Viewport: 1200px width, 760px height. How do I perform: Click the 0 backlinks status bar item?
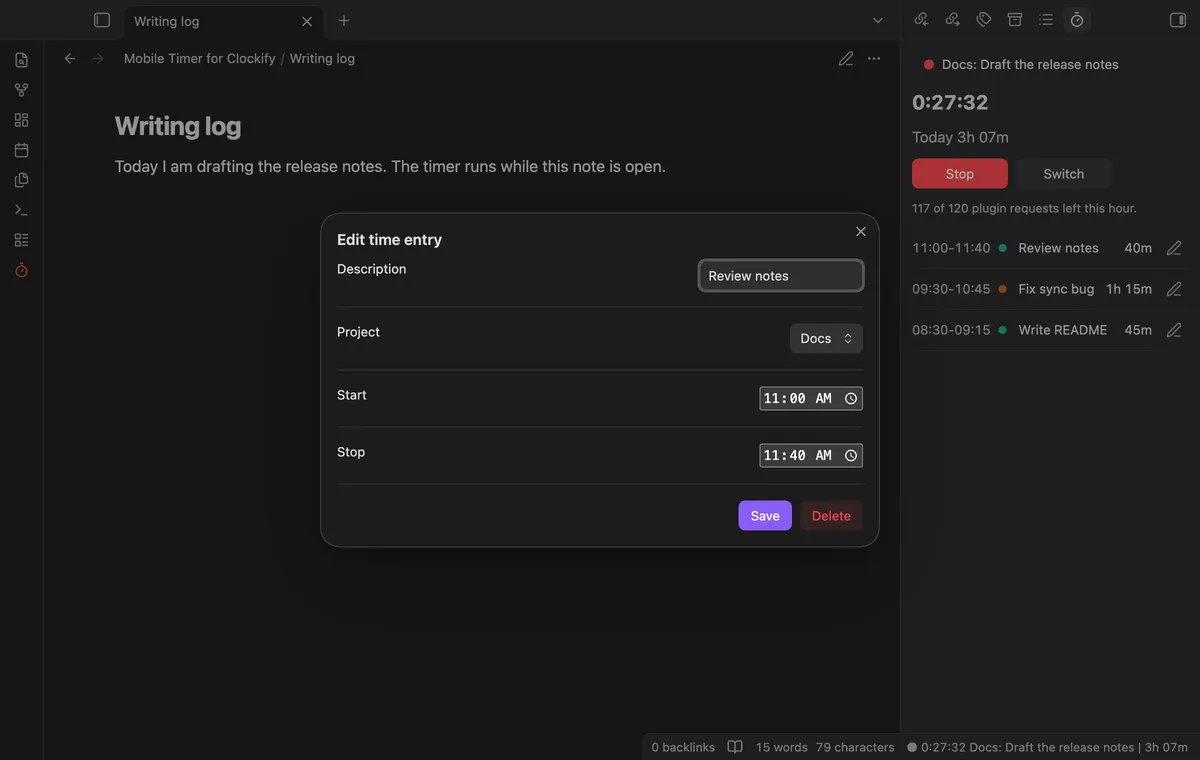click(683, 747)
